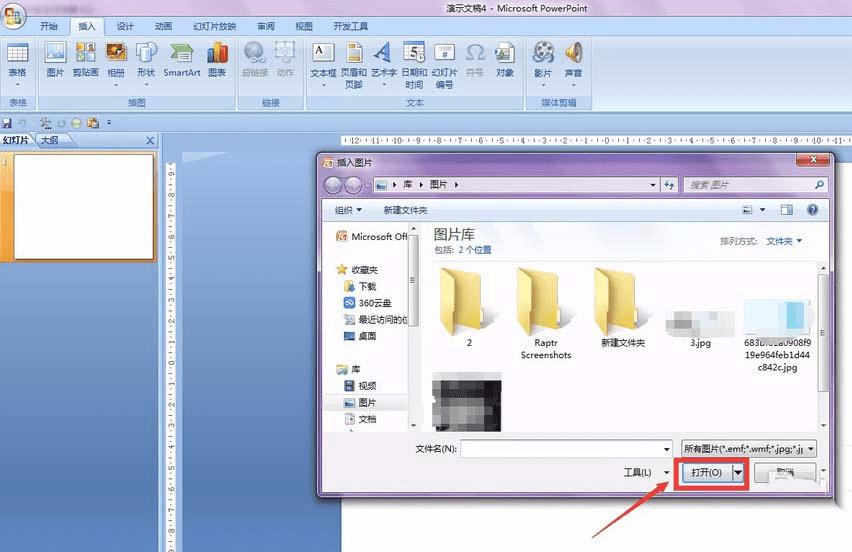Insert a Sound clip
The image size is (852, 552).
click(x=573, y=64)
